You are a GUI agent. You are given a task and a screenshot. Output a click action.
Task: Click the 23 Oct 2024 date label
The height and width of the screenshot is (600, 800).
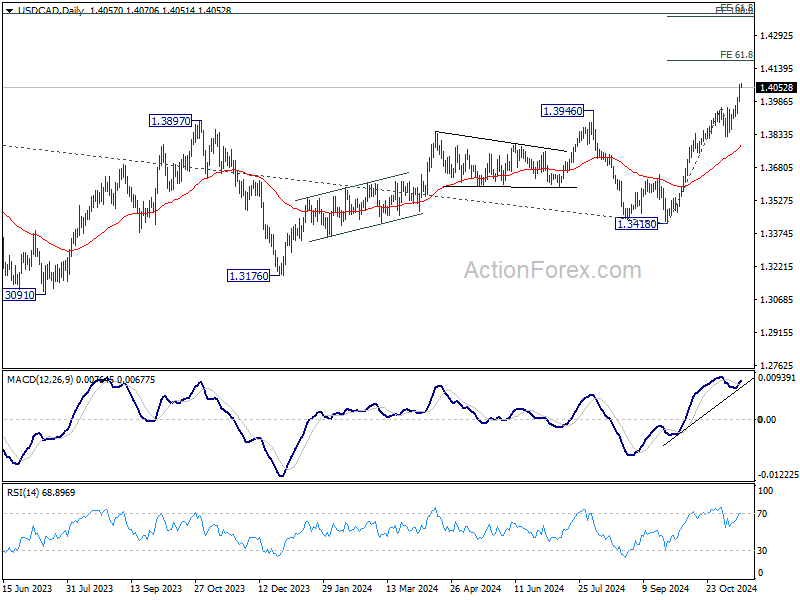tap(731, 588)
